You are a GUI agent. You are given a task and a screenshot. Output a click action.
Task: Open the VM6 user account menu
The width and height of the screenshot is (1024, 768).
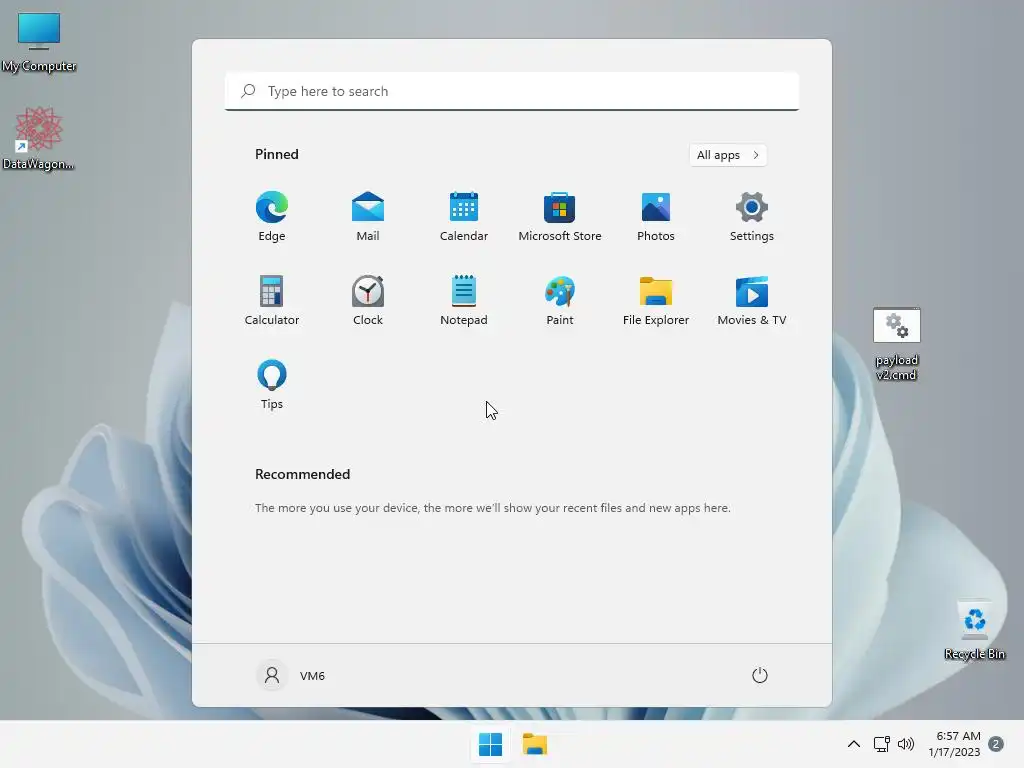tap(291, 675)
